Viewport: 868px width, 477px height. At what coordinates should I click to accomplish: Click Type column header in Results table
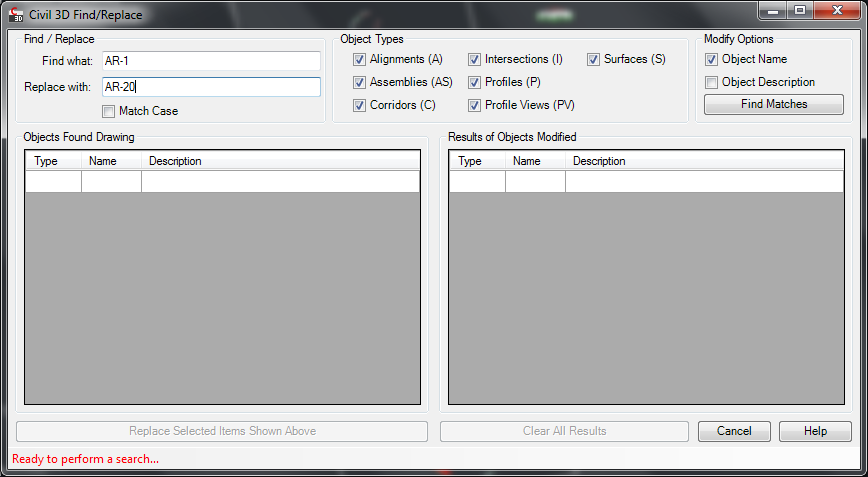point(477,161)
